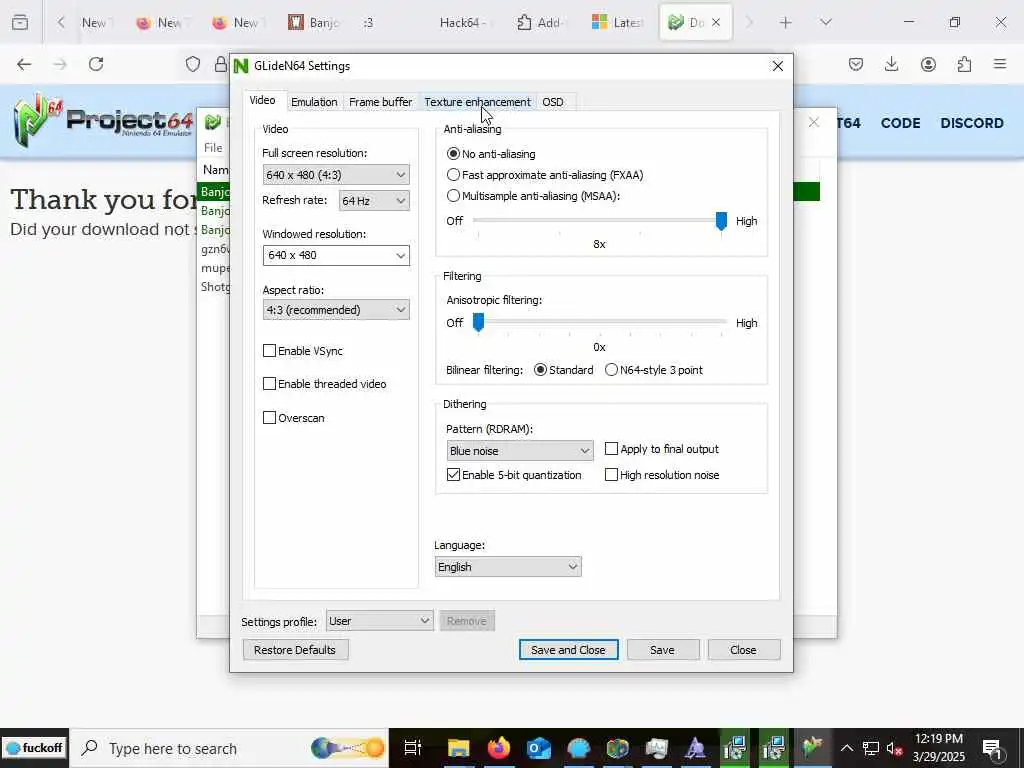Open Full screen resolution dropdown
The image size is (1024, 768).
[336, 175]
